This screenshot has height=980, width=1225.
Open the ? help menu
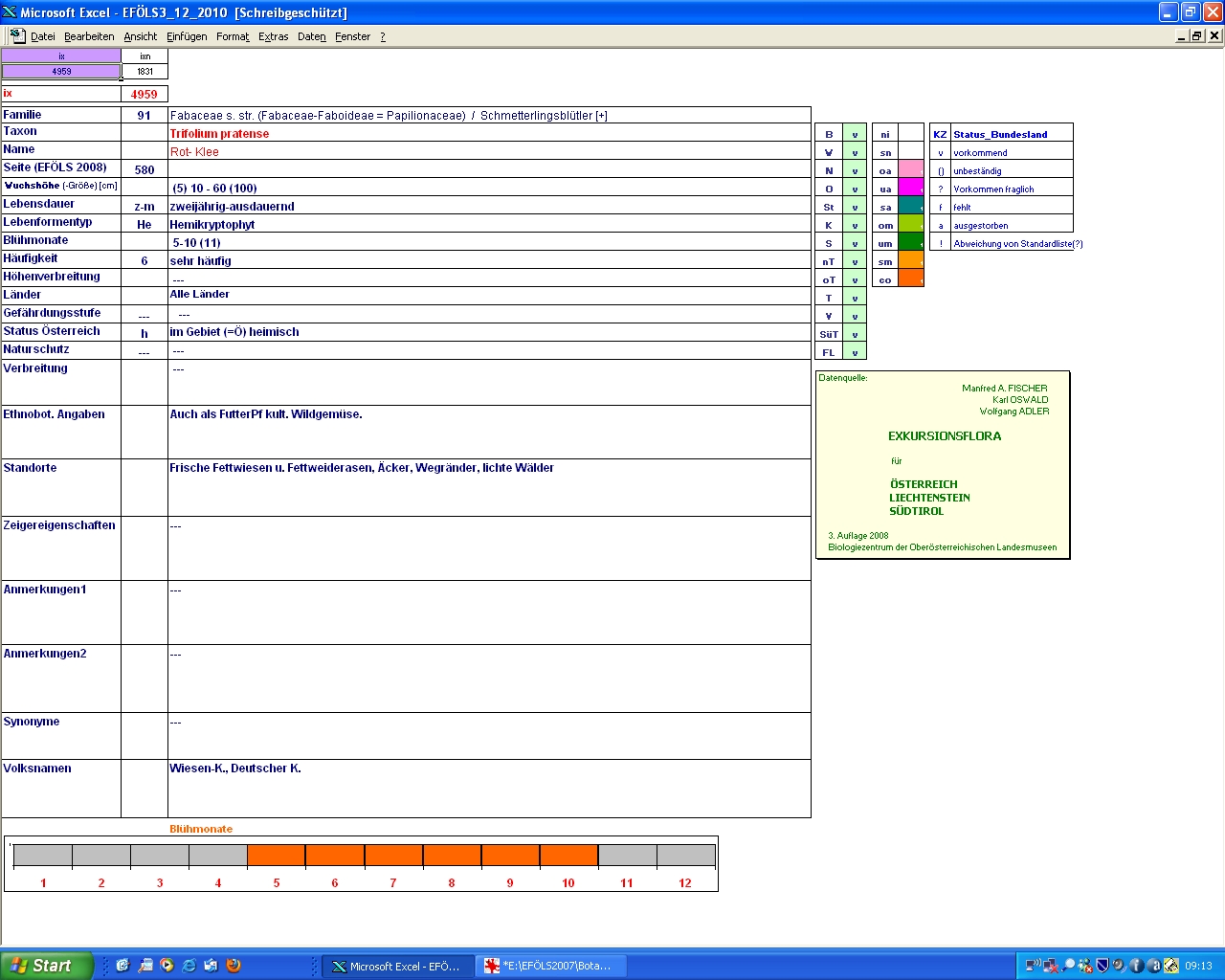[x=383, y=36]
